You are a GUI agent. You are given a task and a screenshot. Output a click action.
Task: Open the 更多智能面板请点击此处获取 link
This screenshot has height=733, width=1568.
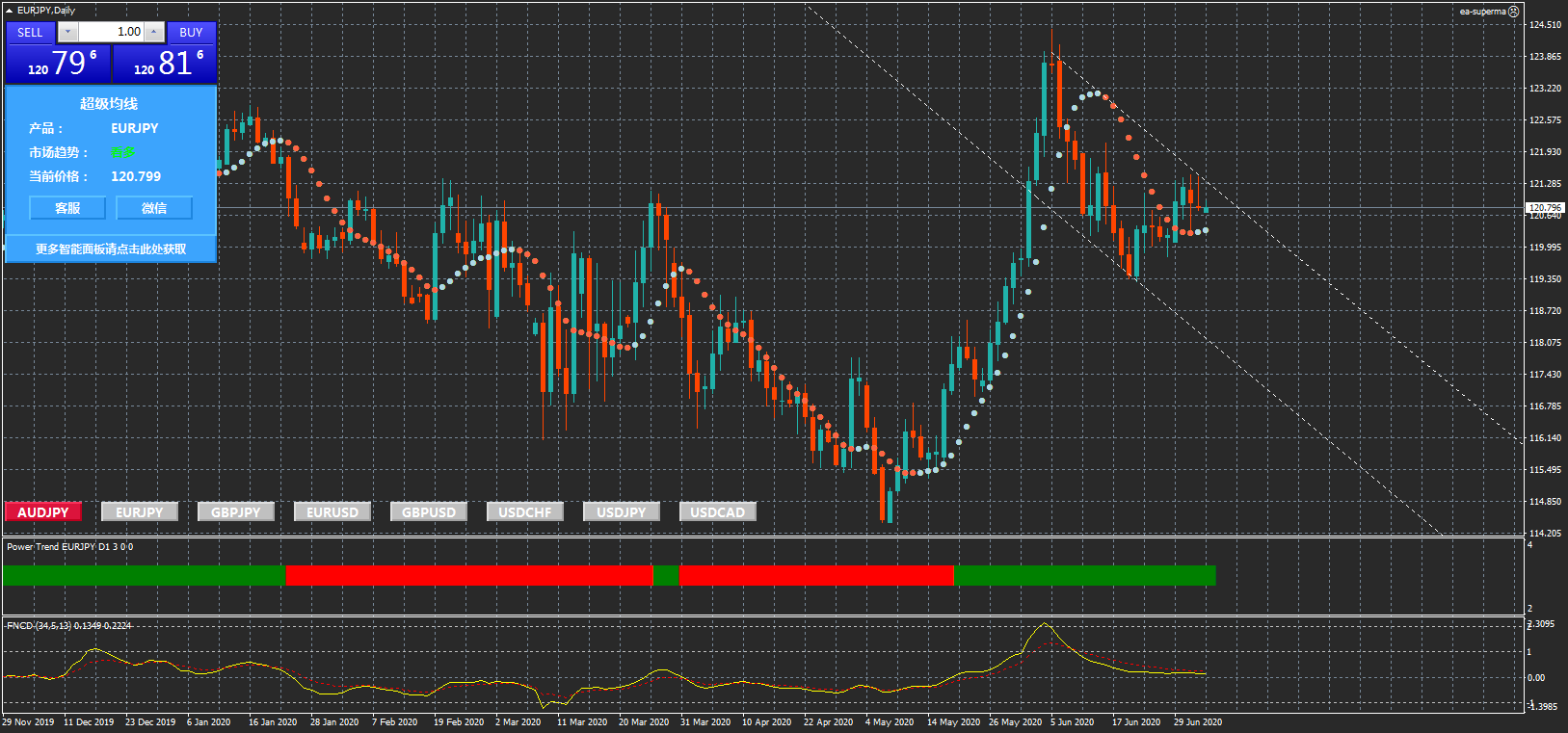point(111,249)
